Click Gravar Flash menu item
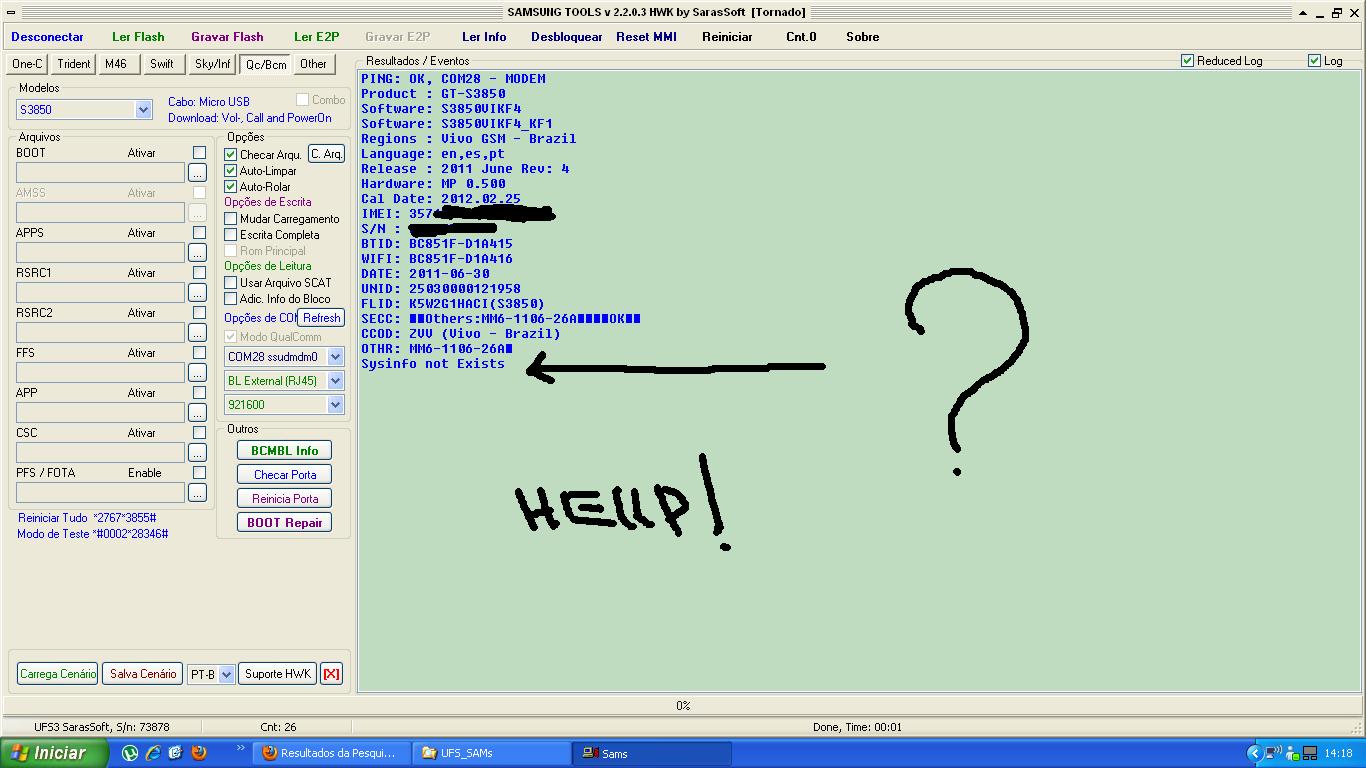Screen dimensions: 1366x768 [227, 37]
